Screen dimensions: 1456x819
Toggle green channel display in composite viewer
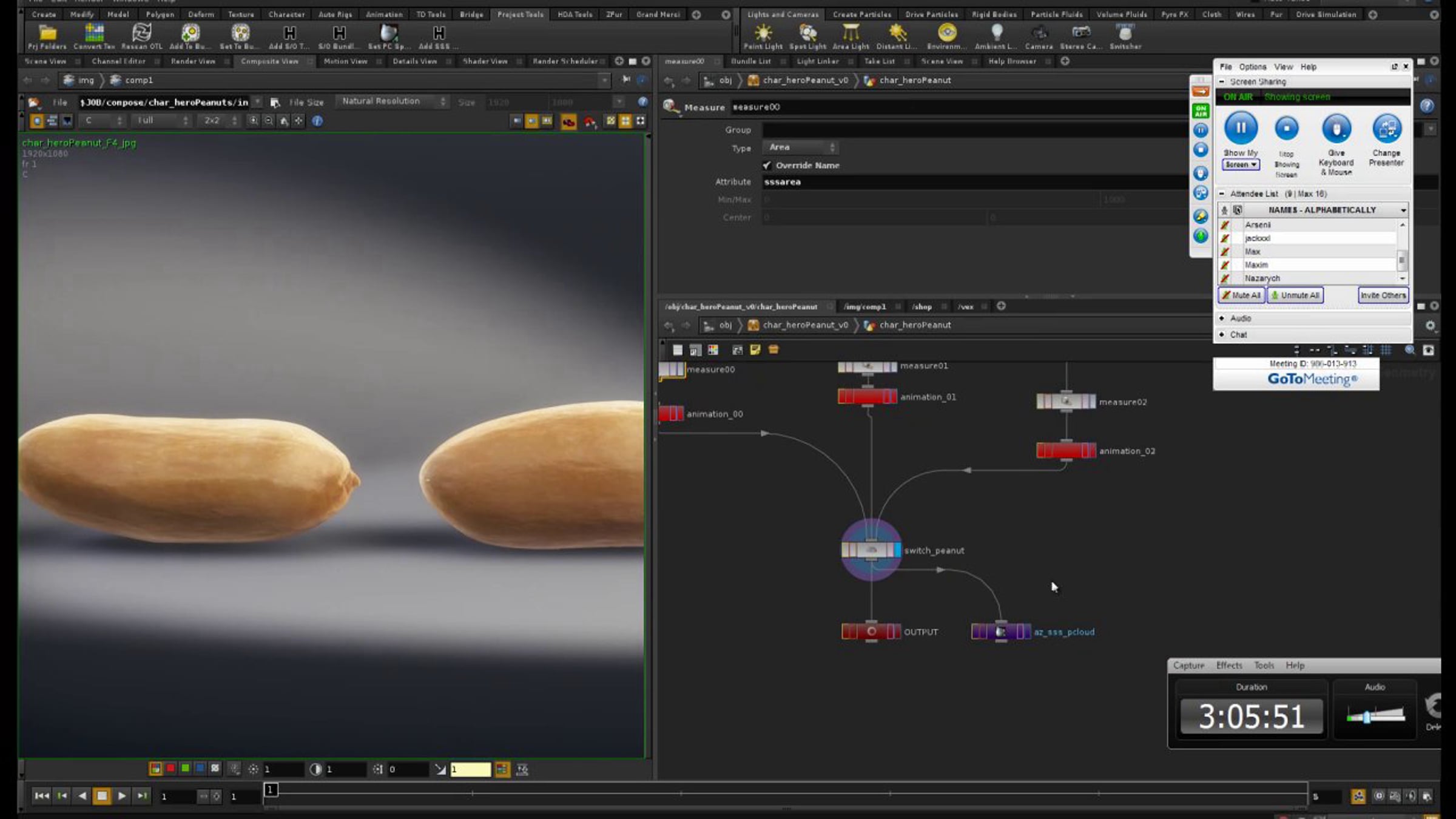(185, 769)
